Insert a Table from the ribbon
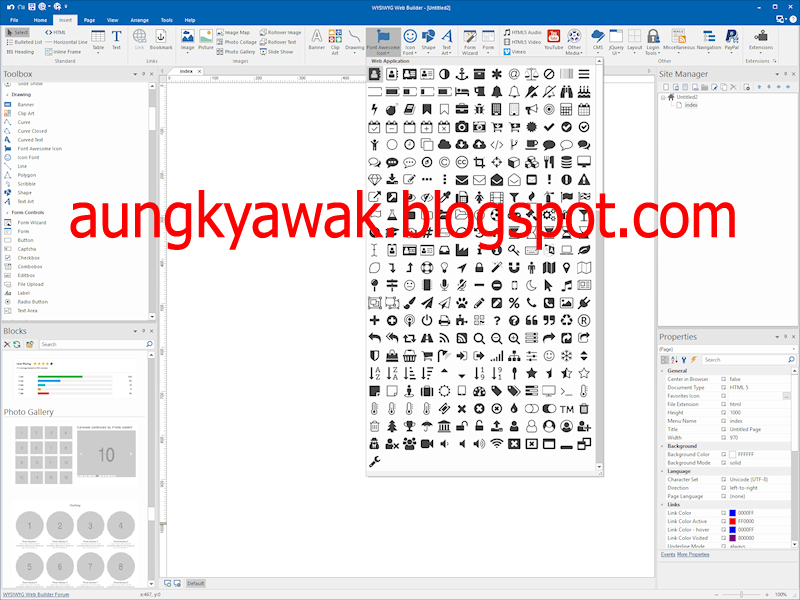This screenshot has height=600, width=800. (98, 40)
